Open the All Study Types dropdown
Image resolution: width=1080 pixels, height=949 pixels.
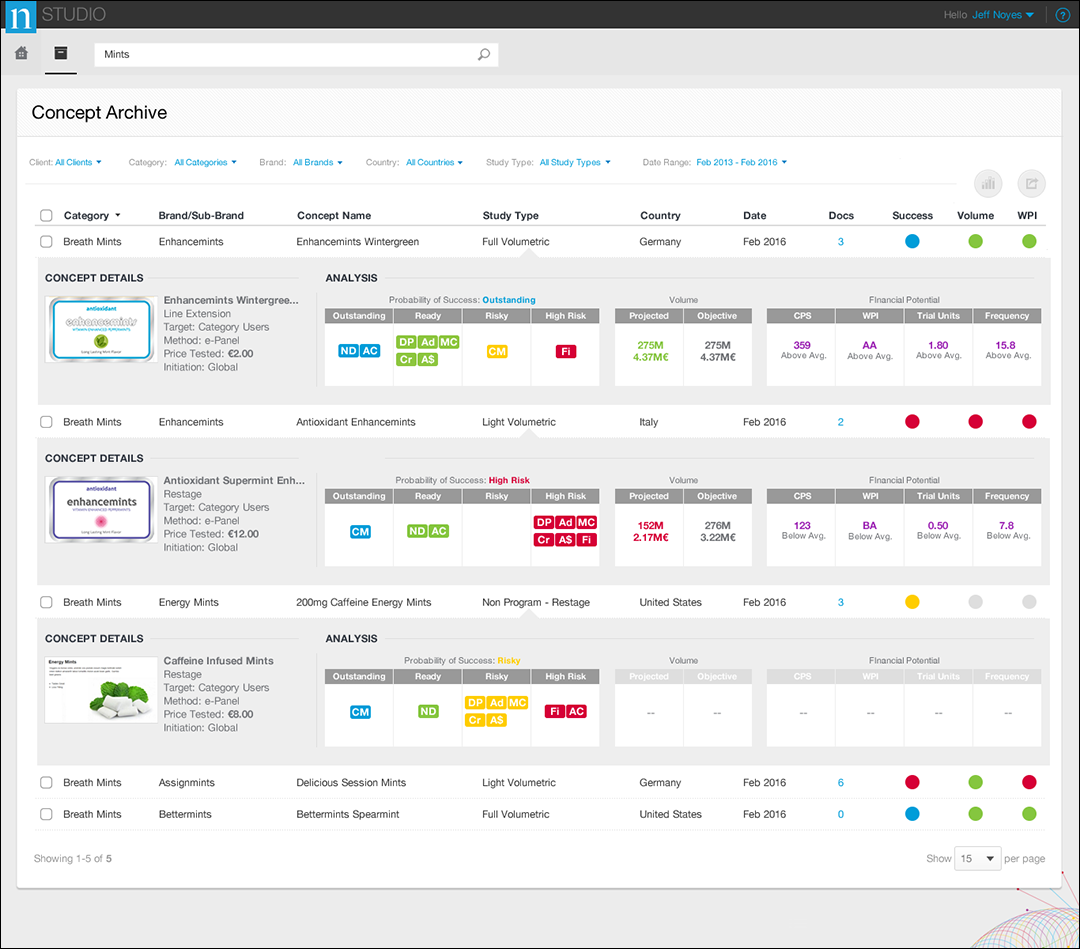point(575,163)
